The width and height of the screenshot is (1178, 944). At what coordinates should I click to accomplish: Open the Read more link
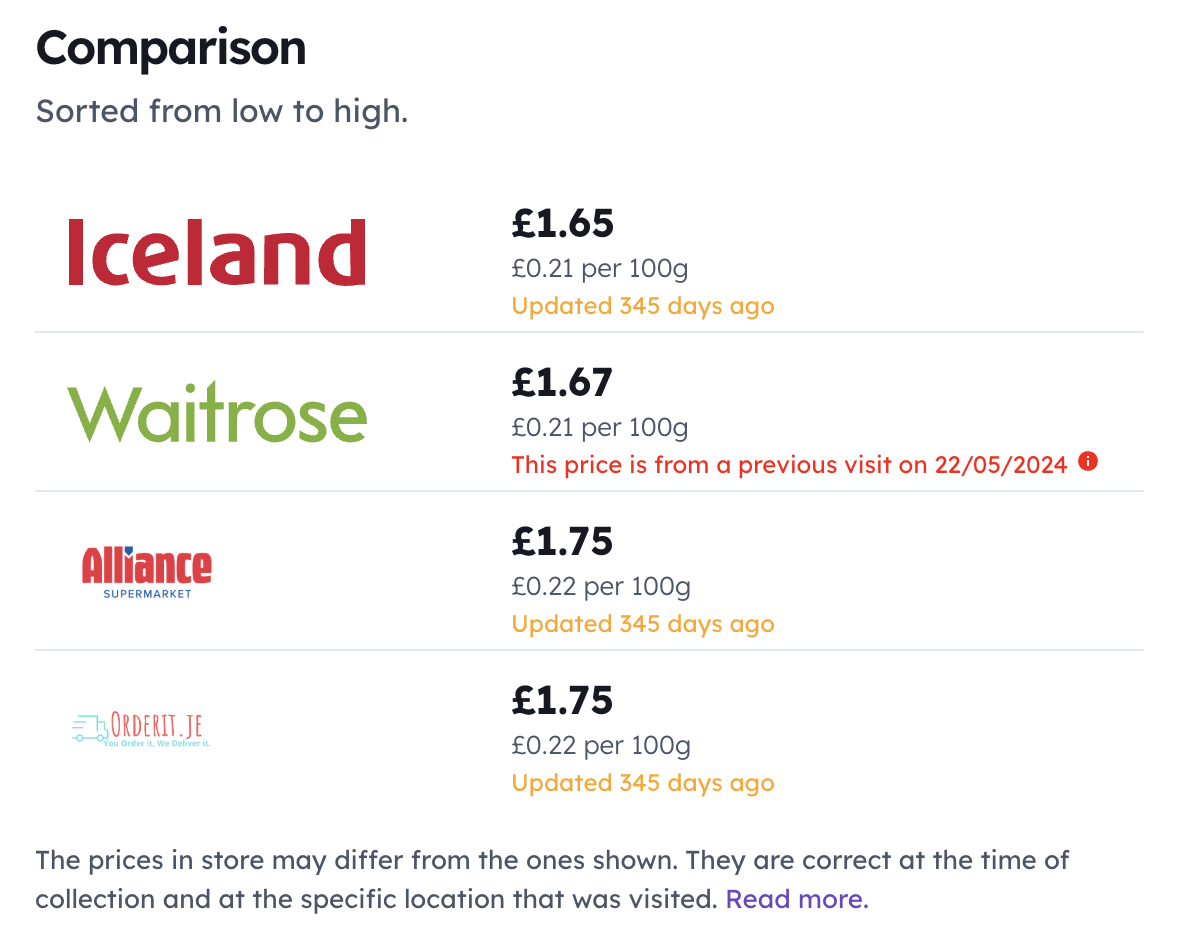(x=797, y=899)
